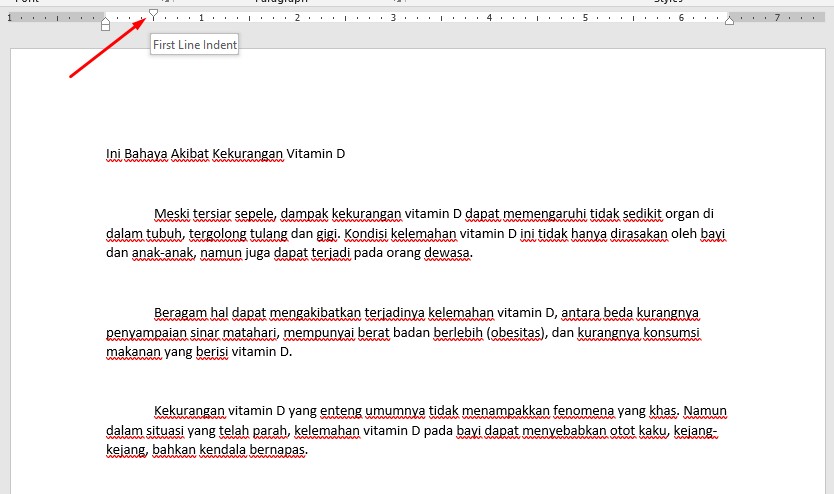This screenshot has width=834, height=494.
Task: Click the hyphenated word "kejang-" at line end
Action: click(x=695, y=430)
